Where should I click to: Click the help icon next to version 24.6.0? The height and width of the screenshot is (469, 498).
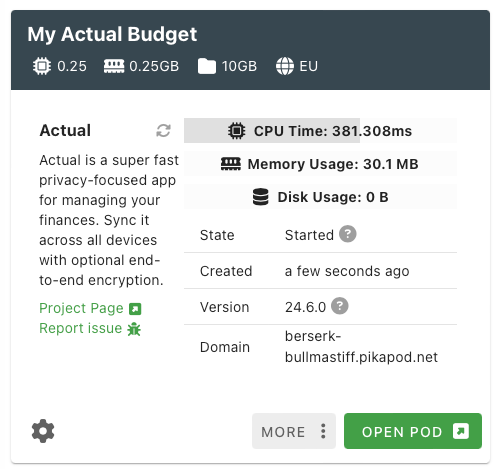[340, 306]
